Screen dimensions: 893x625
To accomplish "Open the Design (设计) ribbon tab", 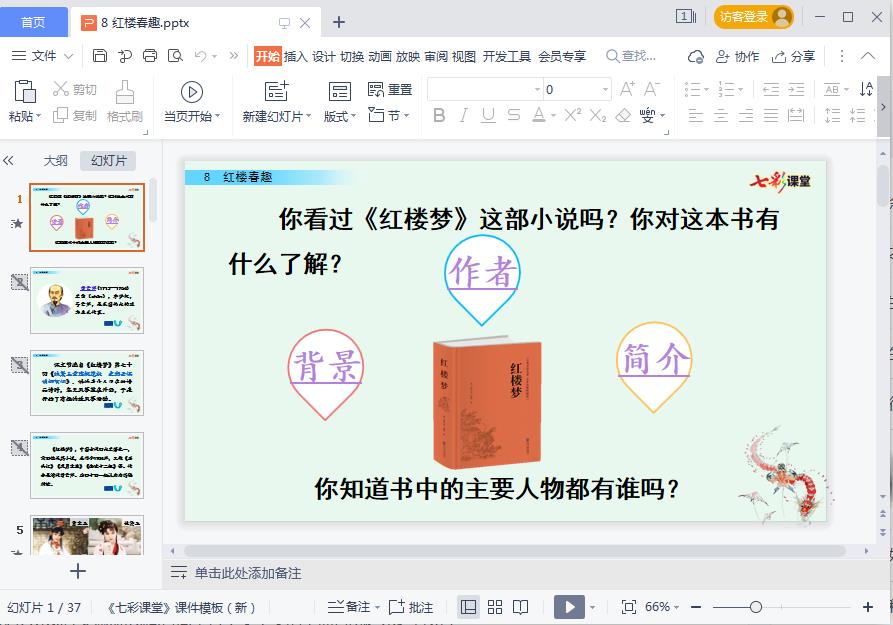I will click(x=323, y=56).
